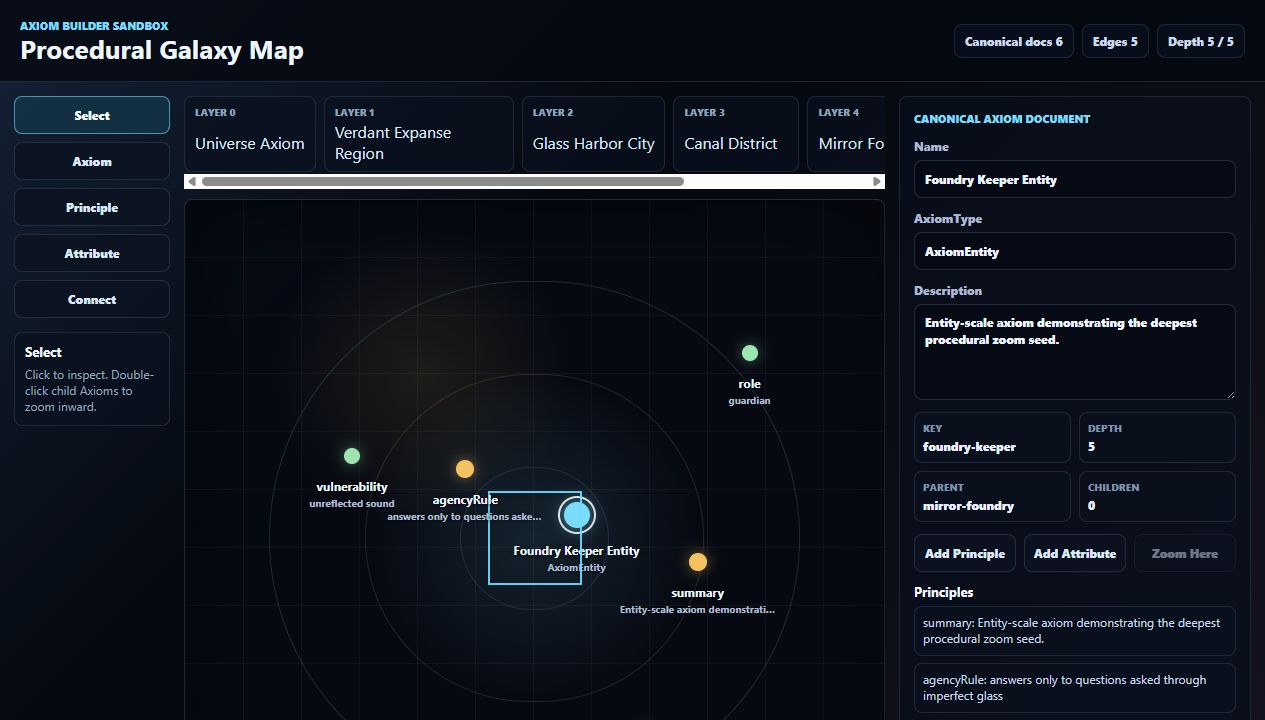Activate the Select tool
This screenshot has width=1265, height=720.
pos(92,115)
